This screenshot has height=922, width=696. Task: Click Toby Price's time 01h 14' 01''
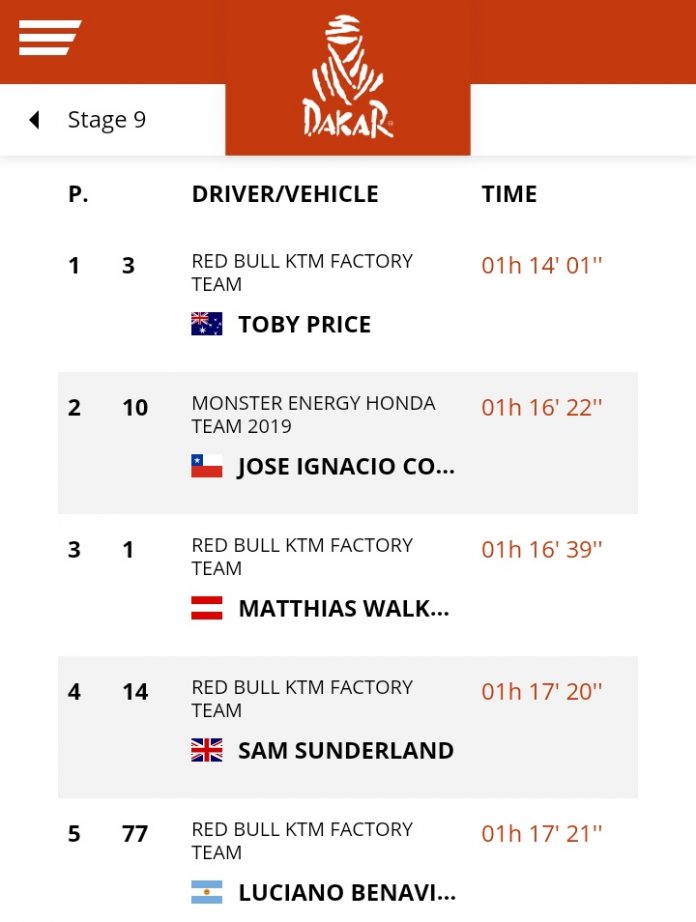point(542,266)
